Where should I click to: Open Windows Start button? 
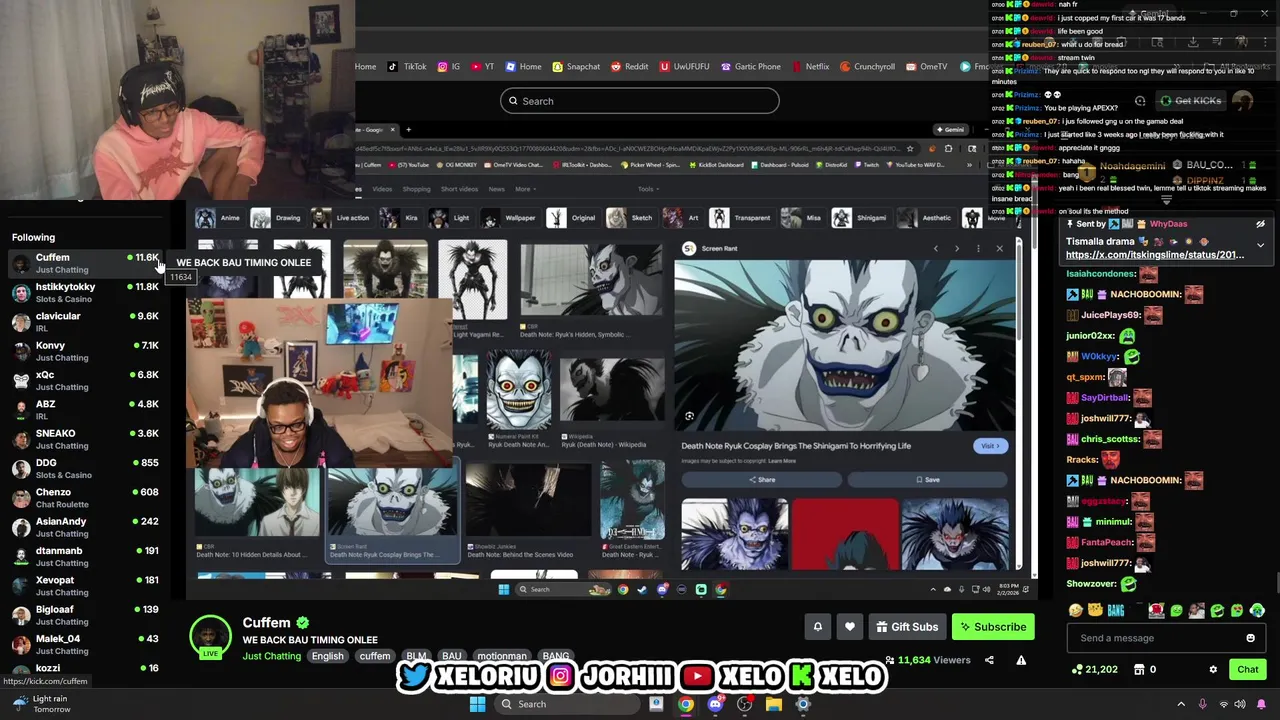coord(477,704)
